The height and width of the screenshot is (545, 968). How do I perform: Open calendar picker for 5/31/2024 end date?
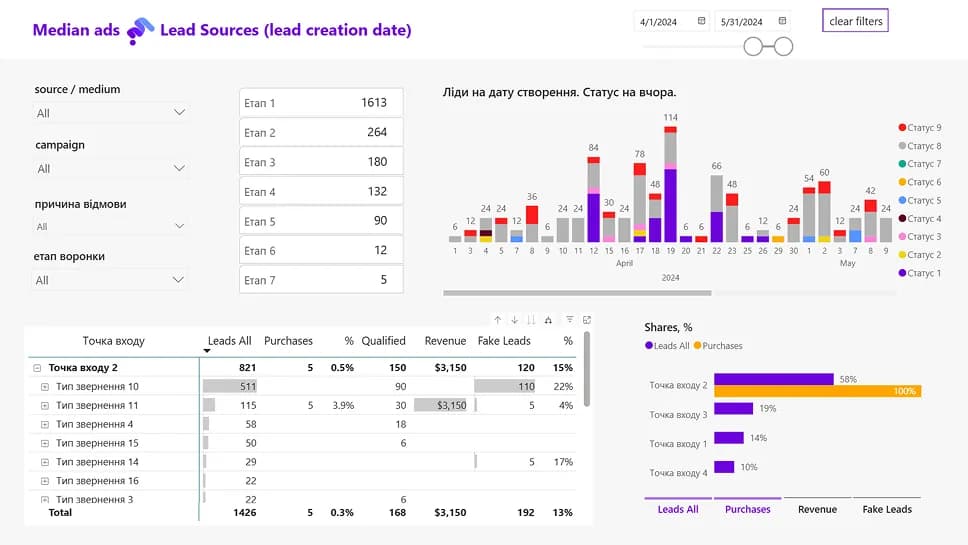click(x=782, y=21)
